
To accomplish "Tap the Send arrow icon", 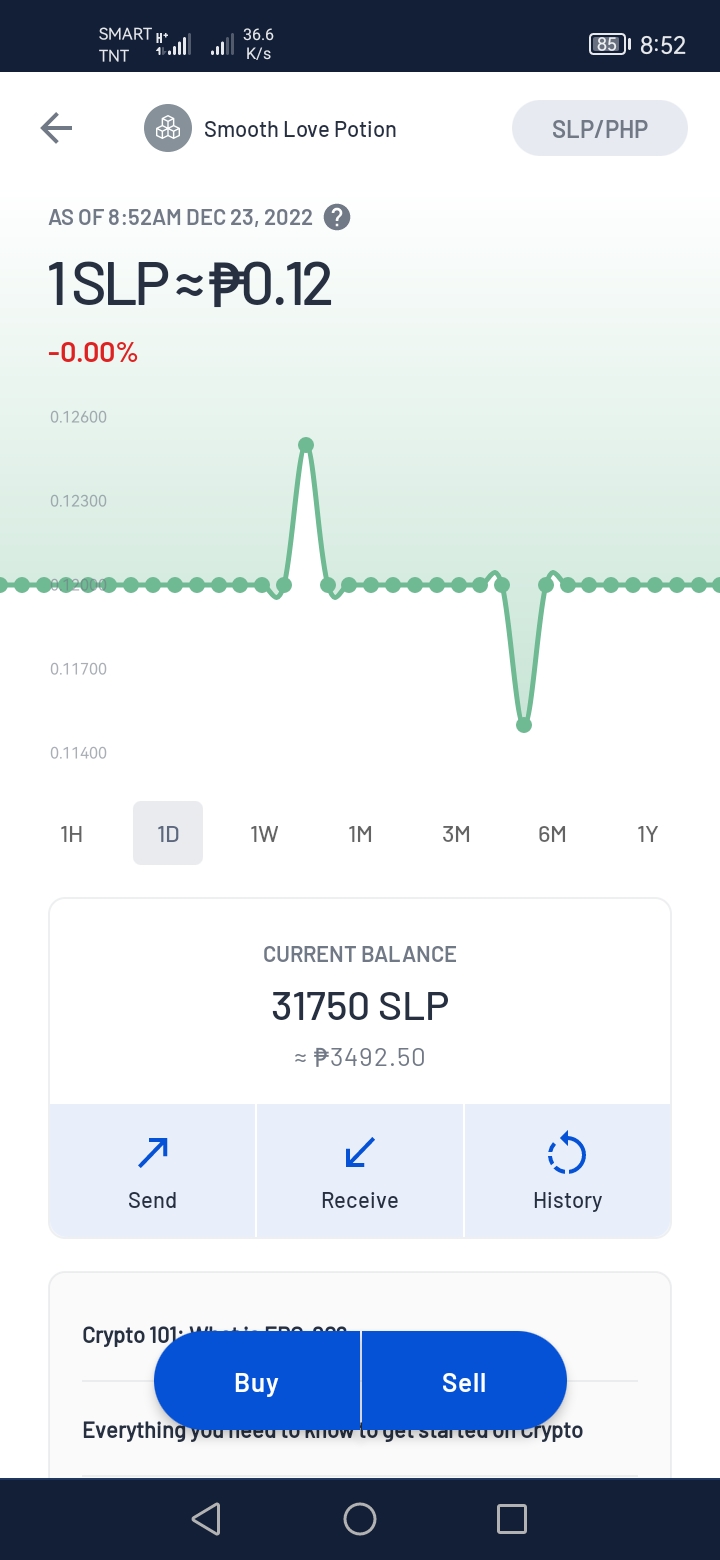I will (153, 1153).
